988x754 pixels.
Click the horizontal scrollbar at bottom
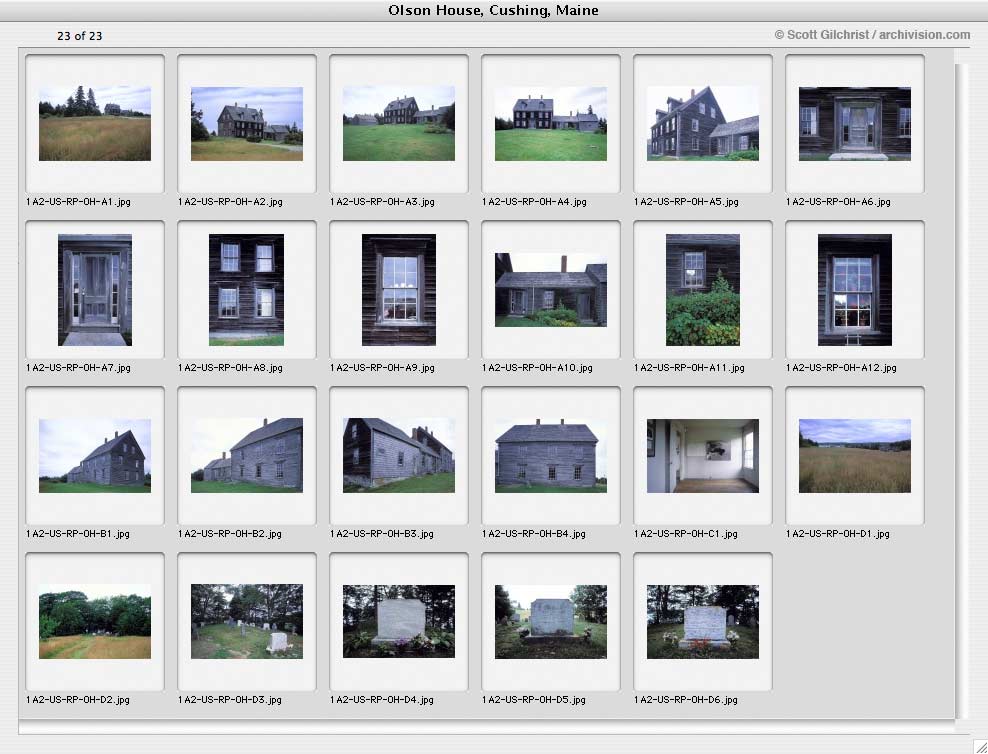click(486, 728)
